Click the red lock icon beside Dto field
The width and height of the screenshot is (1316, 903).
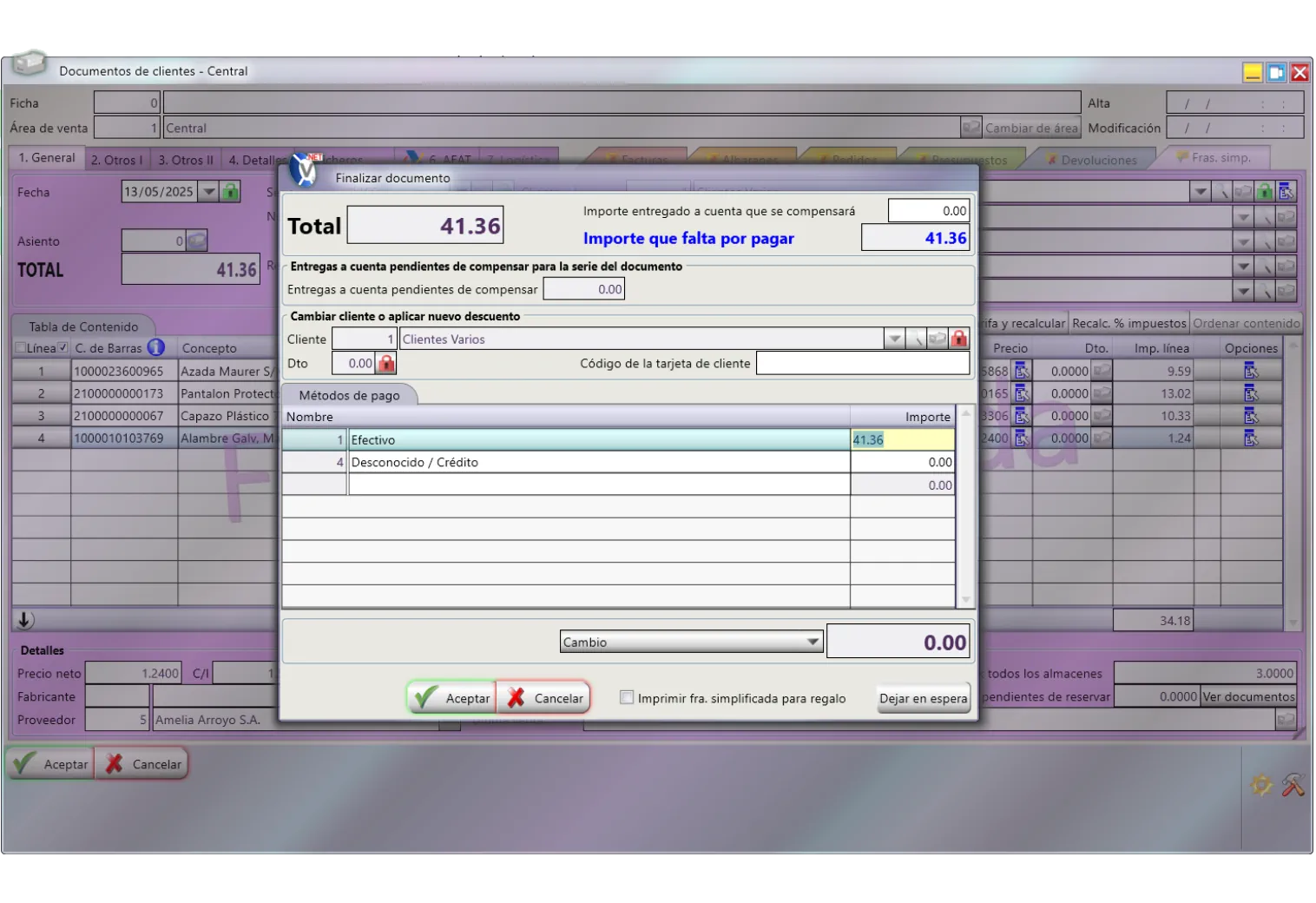coord(386,364)
